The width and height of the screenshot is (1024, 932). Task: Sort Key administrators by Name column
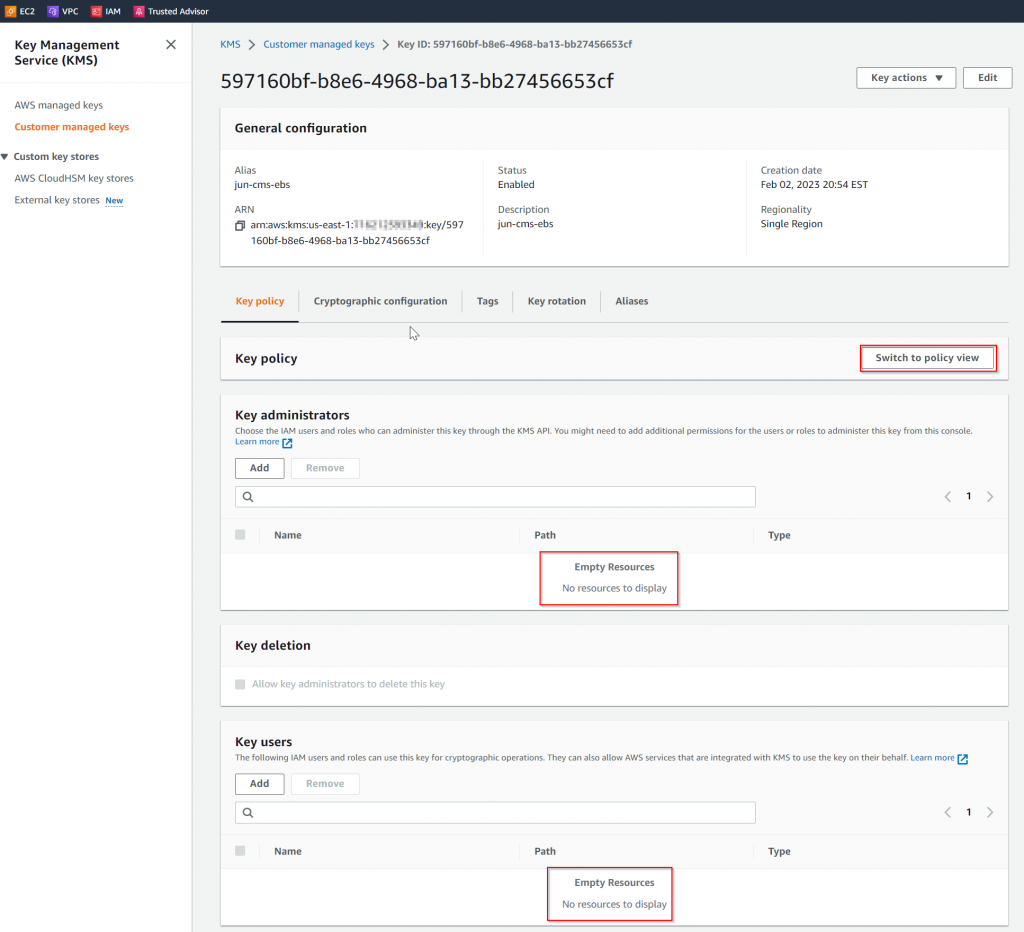(288, 535)
